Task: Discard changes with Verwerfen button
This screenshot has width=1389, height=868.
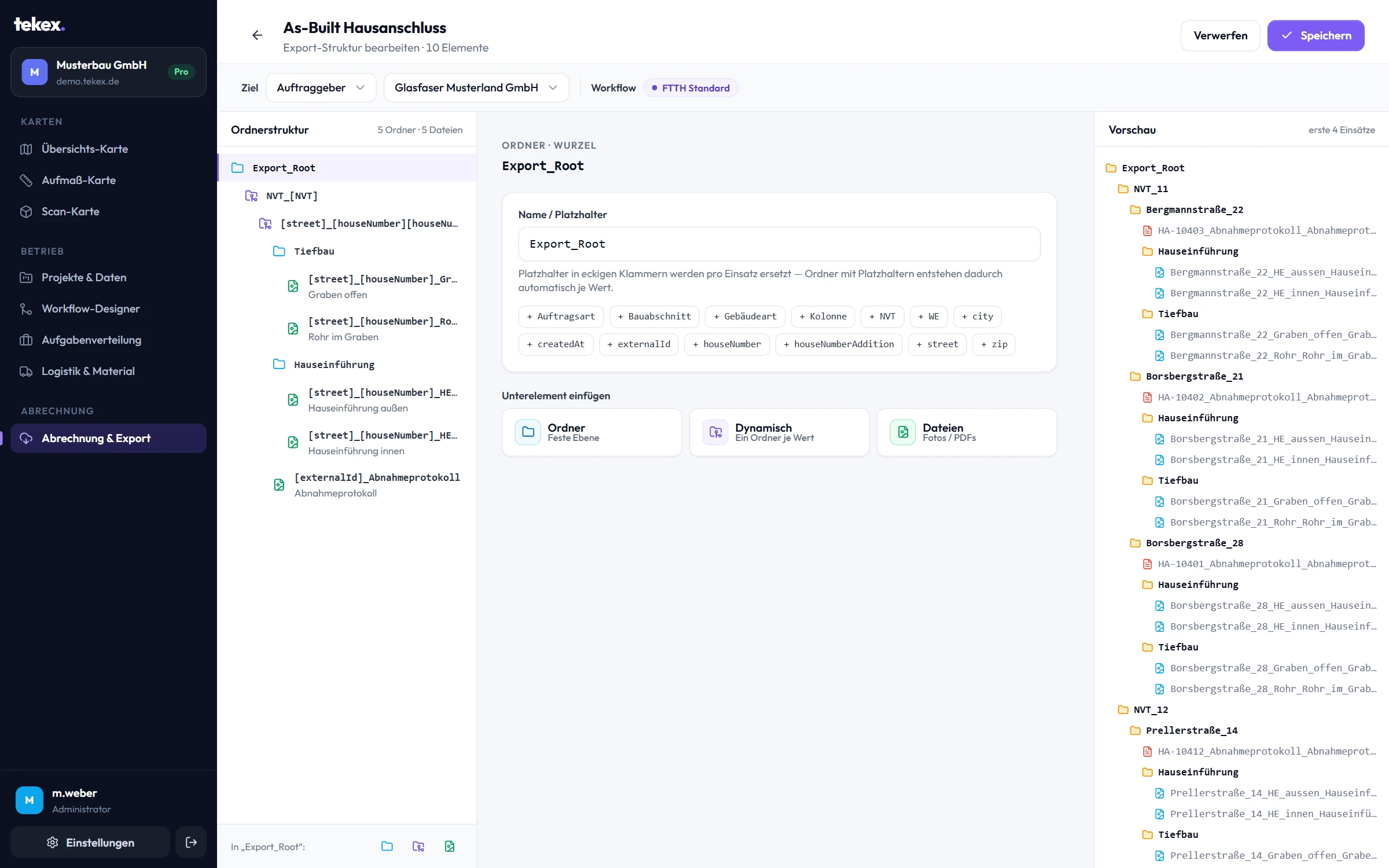Action: tap(1220, 36)
